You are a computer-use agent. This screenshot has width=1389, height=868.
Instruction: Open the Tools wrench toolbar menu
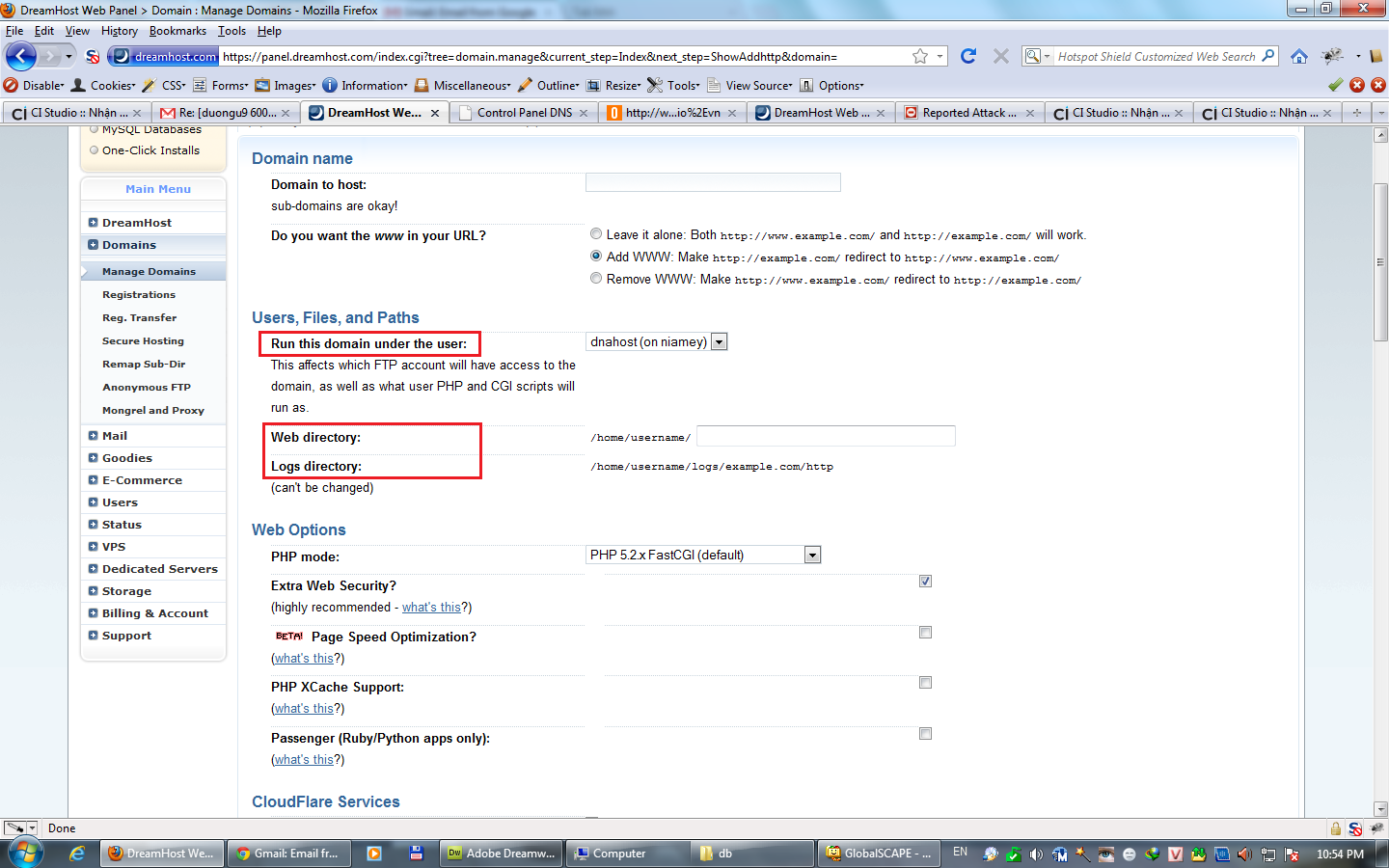tap(674, 85)
